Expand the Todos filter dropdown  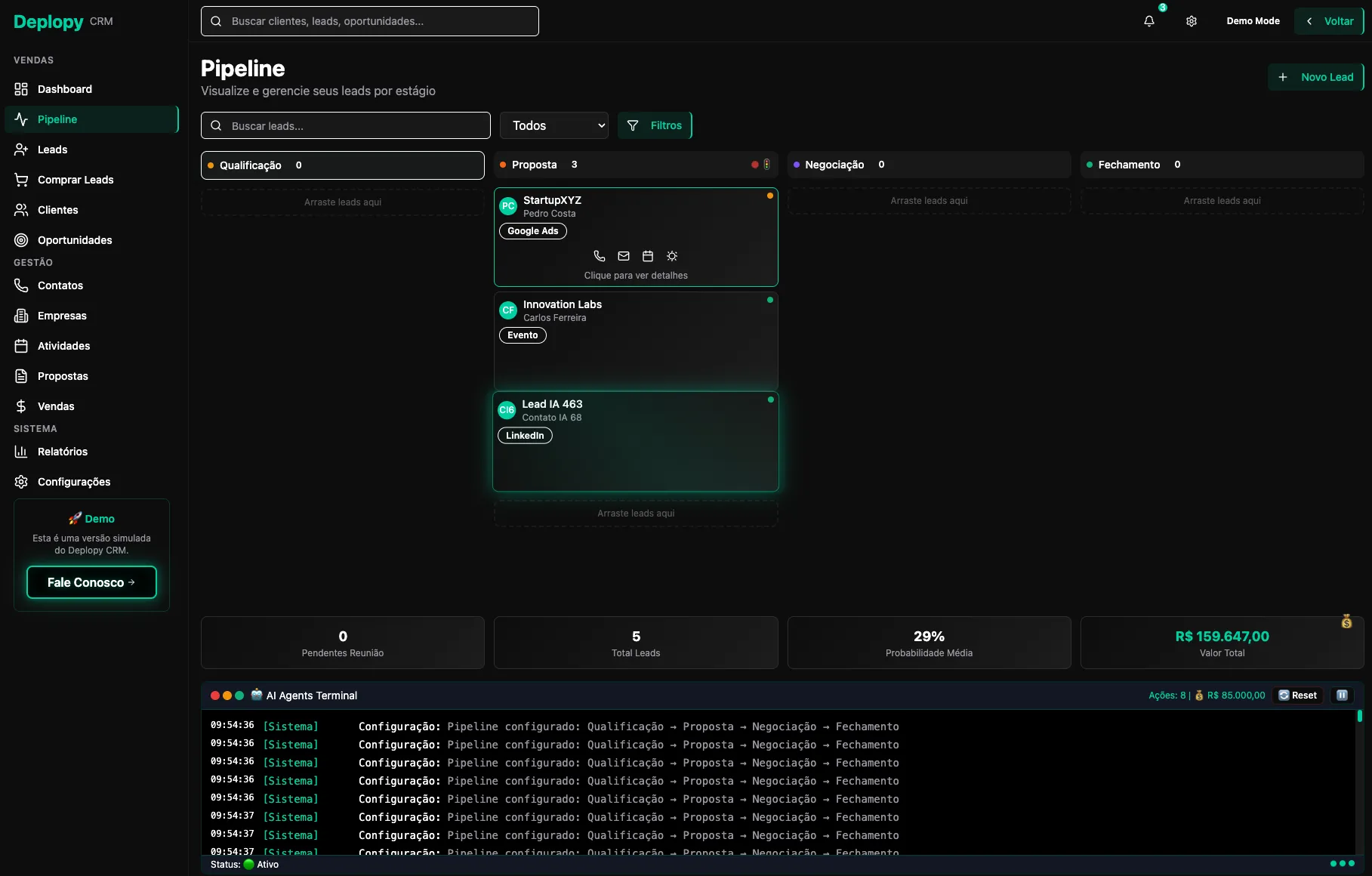554,125
